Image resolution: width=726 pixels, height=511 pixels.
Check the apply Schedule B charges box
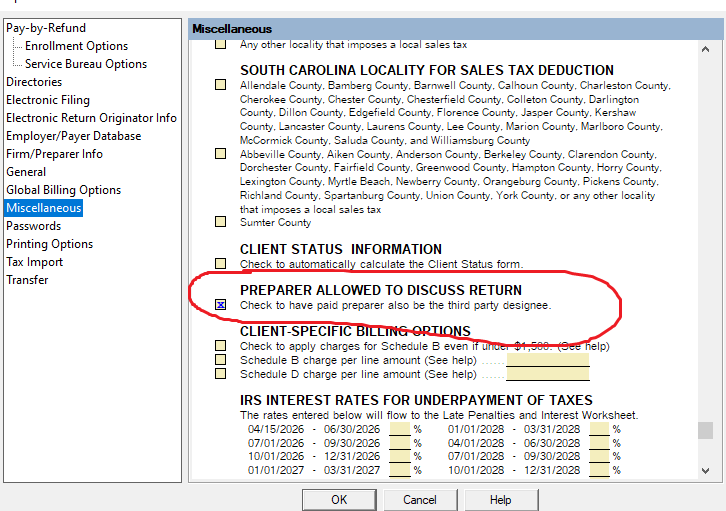click(x=221, y=346)
